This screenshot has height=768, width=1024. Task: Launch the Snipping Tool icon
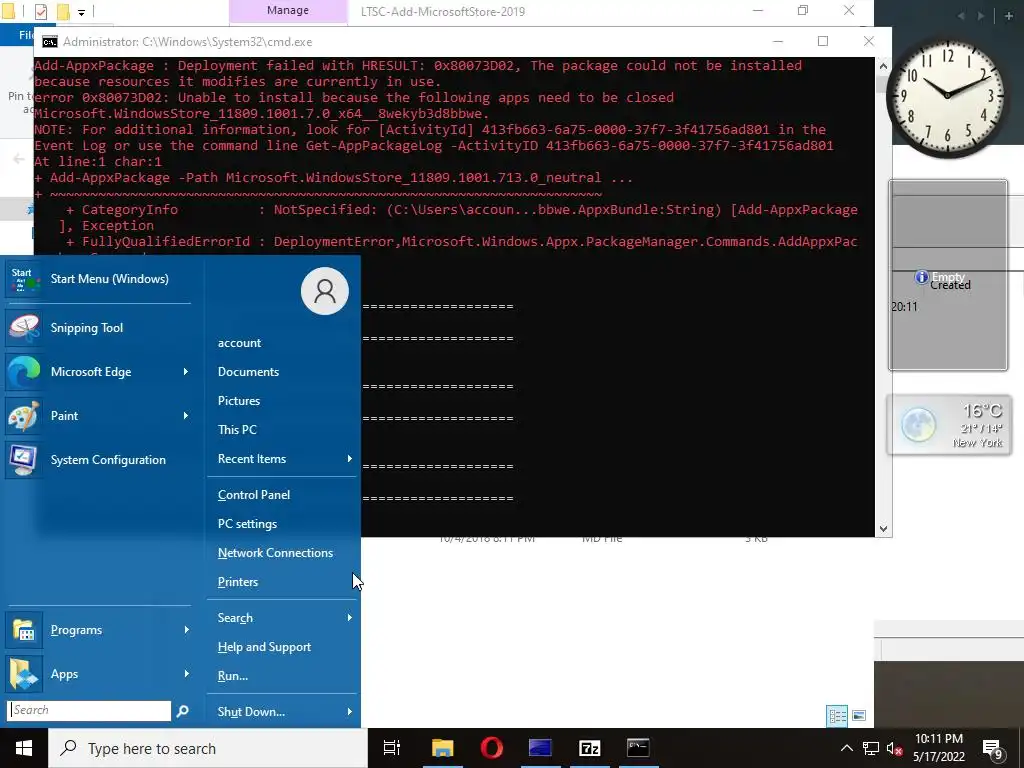(24, 328)
